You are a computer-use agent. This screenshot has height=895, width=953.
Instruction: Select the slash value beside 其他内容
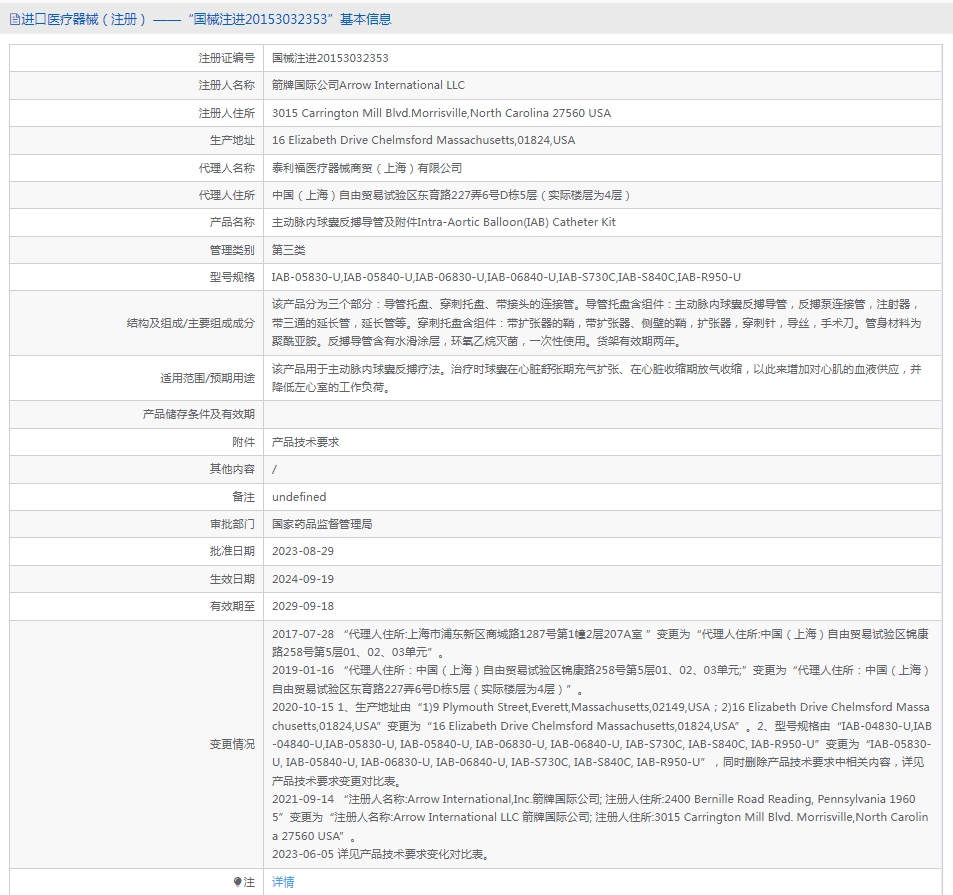274,469
